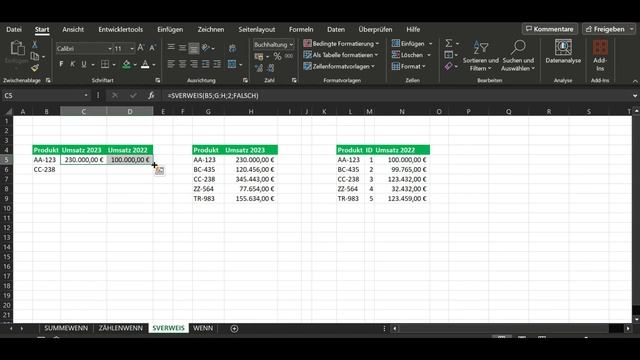Image resolution: width=640 pixels, height=360 pixels.
Task: Toggle bottom vertical alignment
Action: coord(194,48)
